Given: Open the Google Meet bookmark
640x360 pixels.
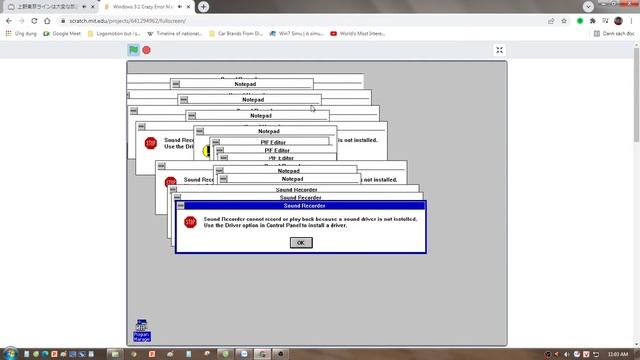Looking at the screenshot, I should [x=62, y=33].
